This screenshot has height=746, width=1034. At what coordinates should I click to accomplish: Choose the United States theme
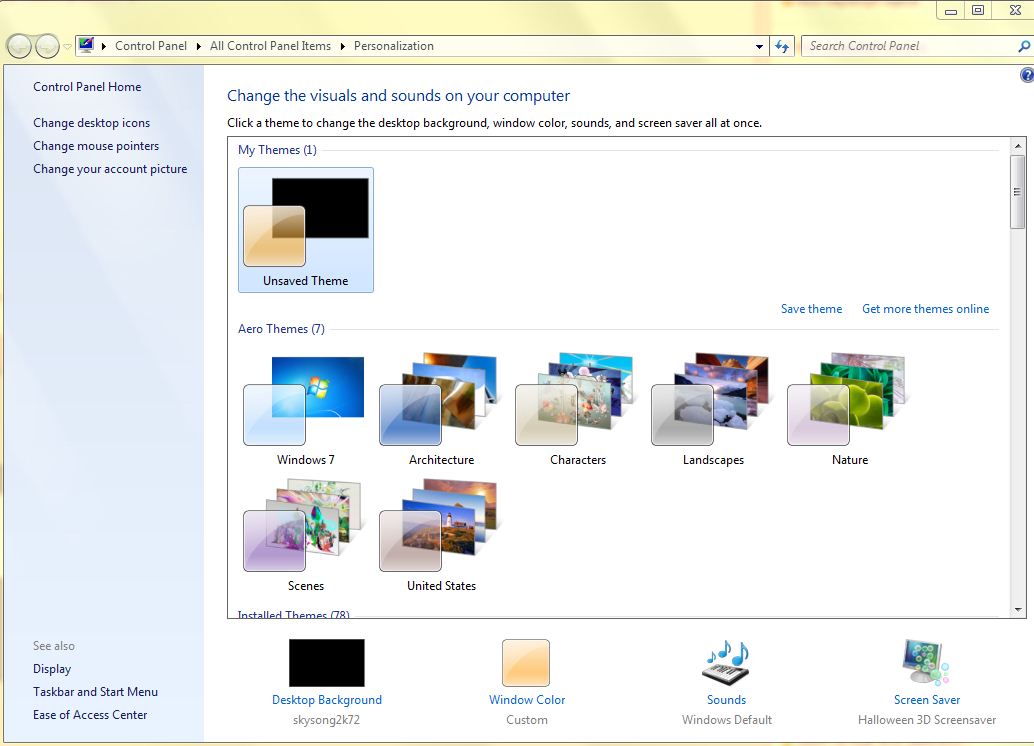(x=441, y=536)
